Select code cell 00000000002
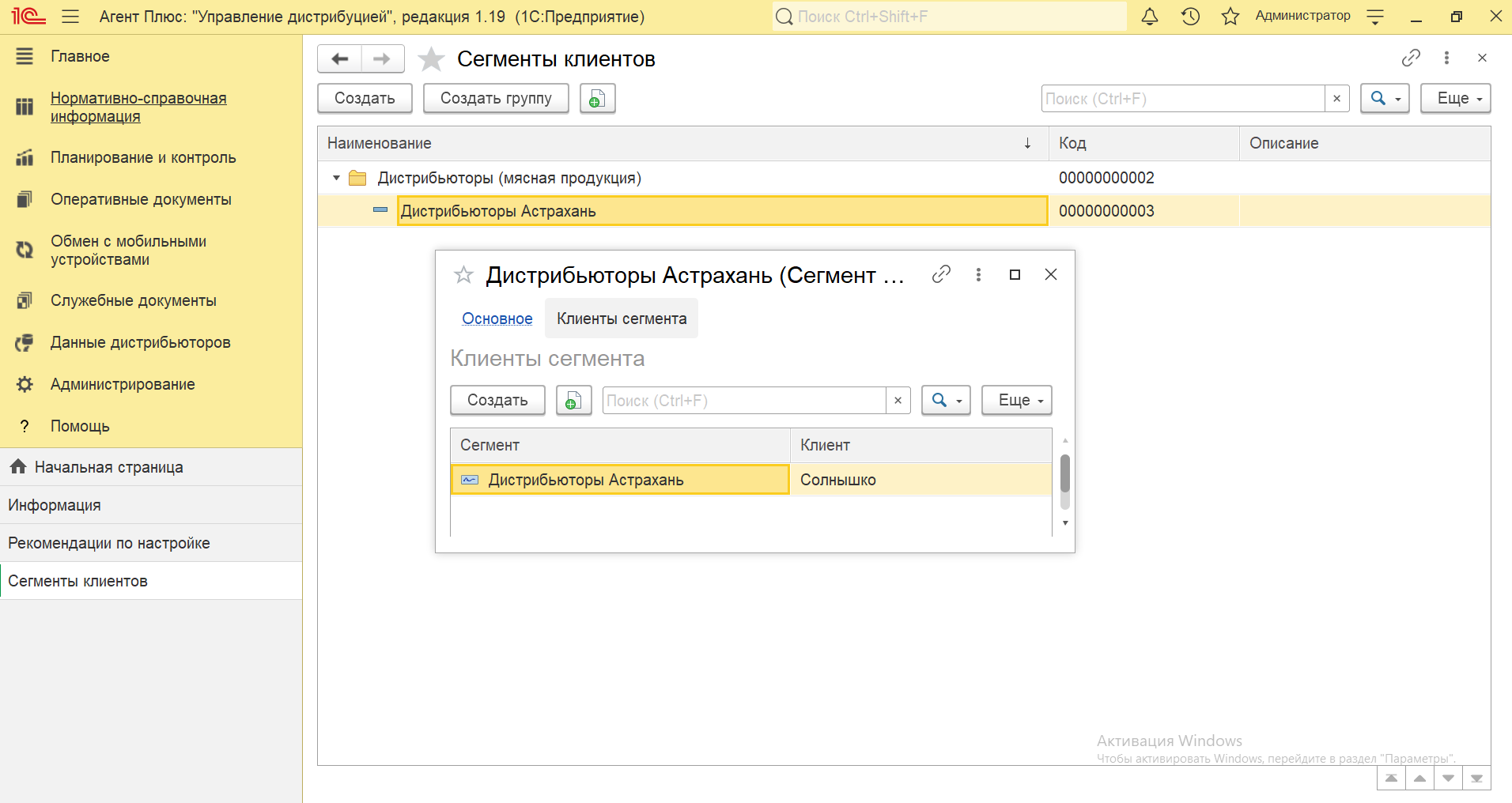Screen dimensions: 1512x803 [1143, 178]
